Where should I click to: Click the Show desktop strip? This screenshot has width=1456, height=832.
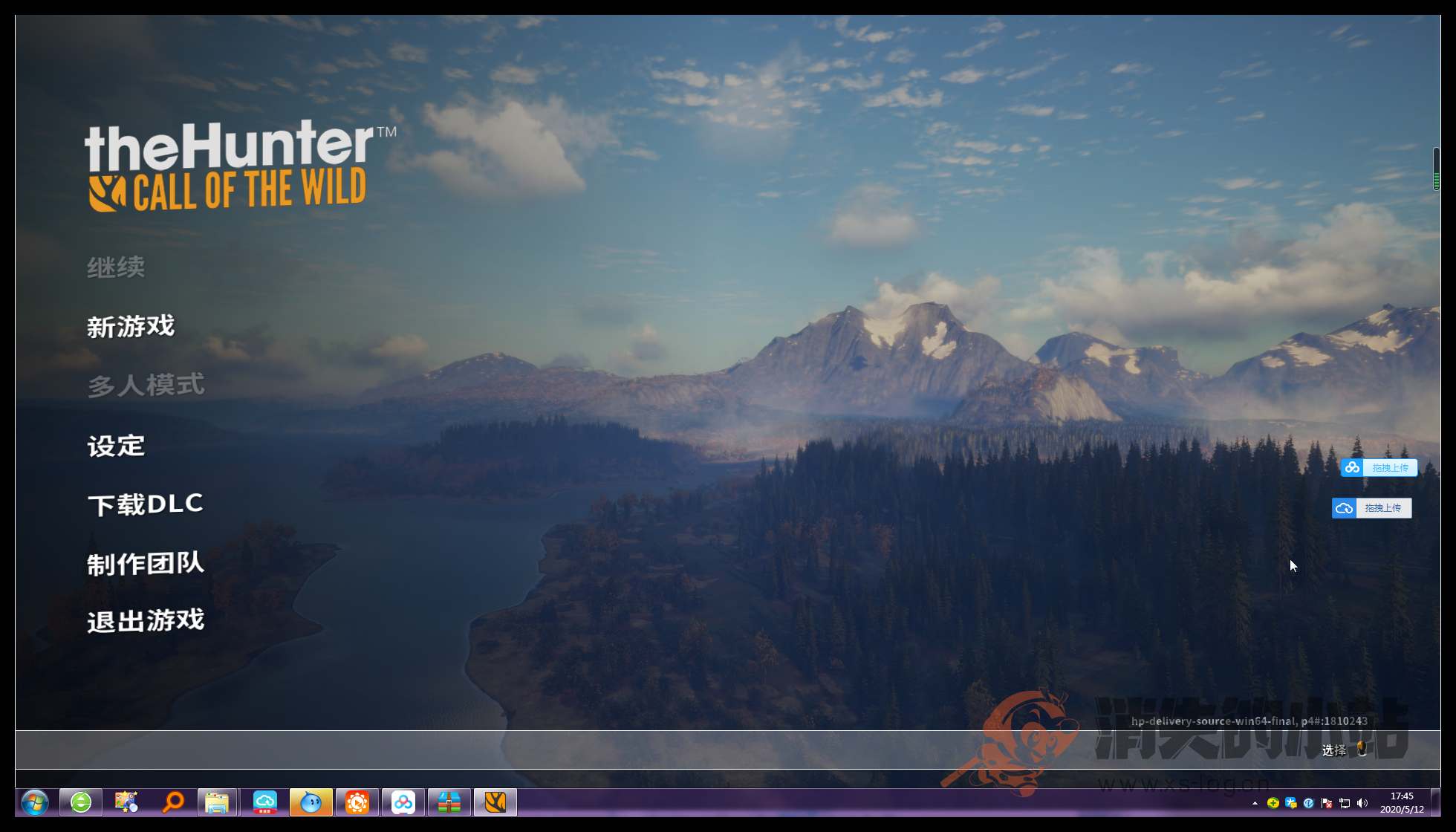[1436, 802]
